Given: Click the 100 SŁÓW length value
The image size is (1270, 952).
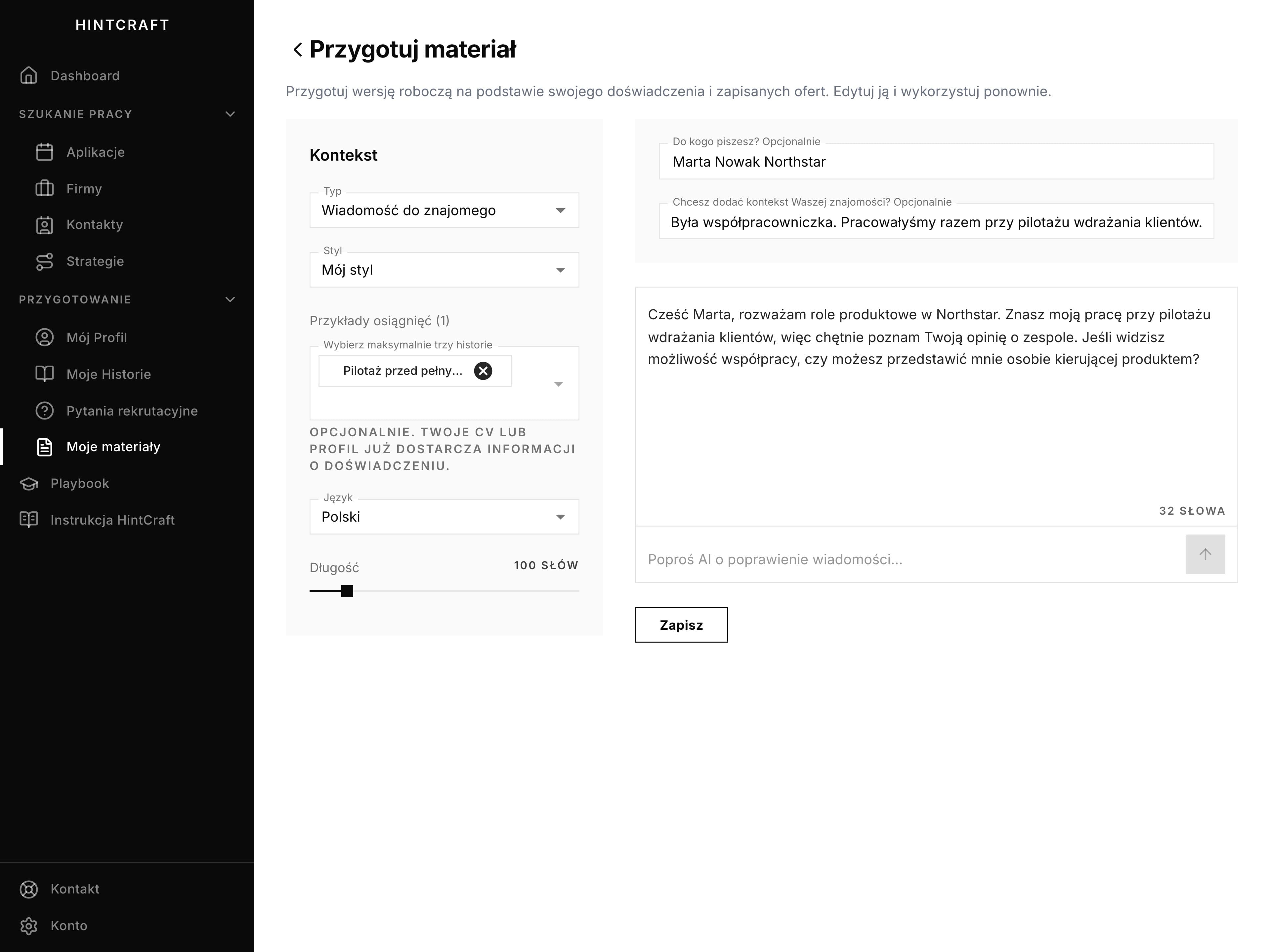Looking at the screenshot, I should (x=545, y=565).
